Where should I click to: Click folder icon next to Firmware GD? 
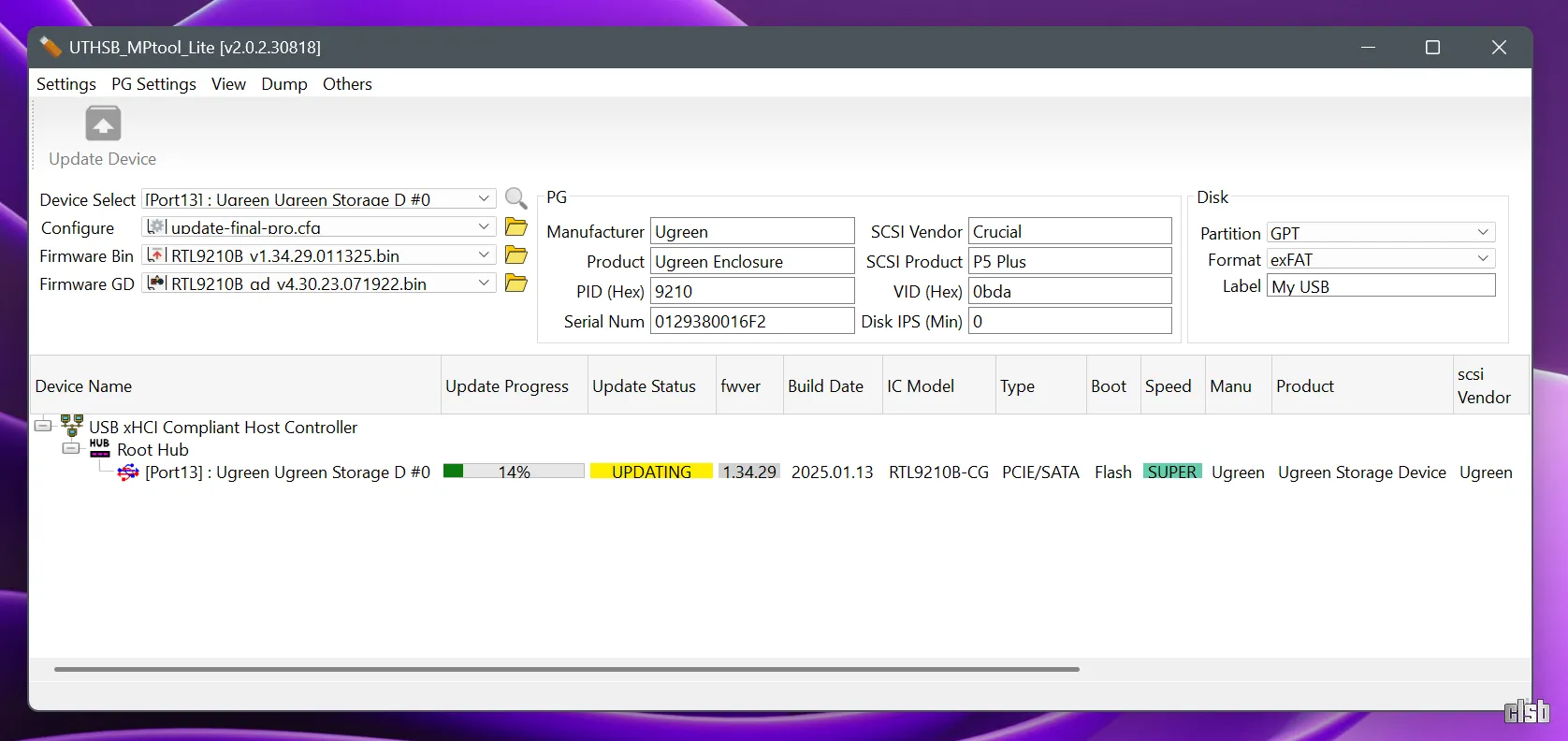[x=515, y=283]
